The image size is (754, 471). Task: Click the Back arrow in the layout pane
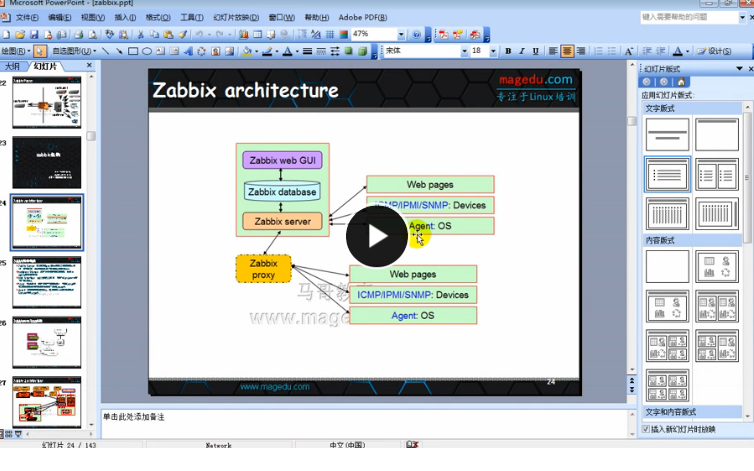click(x=647, y=82)
